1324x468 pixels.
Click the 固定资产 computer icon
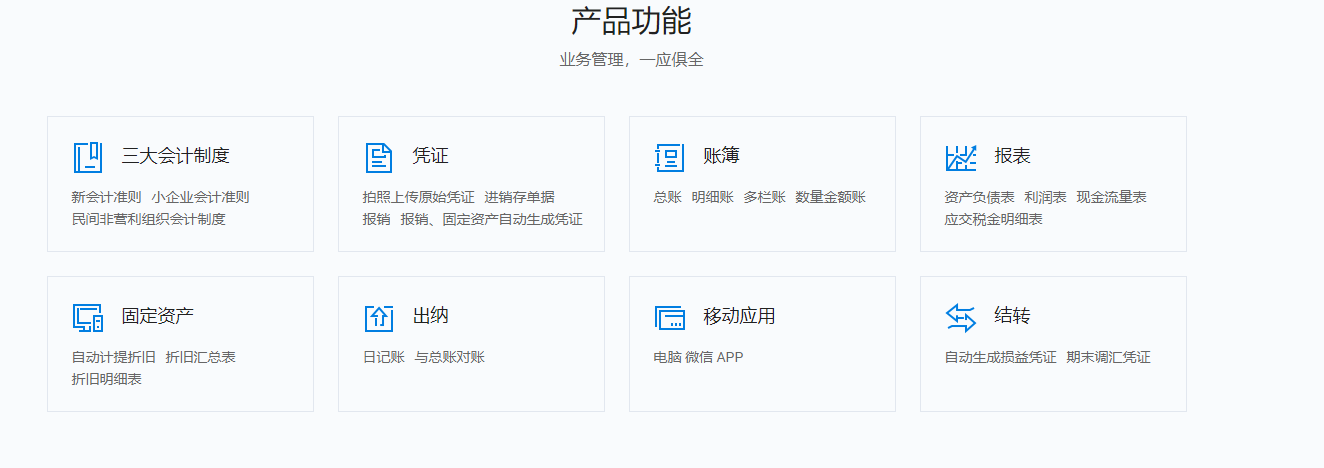pos(88,317)
